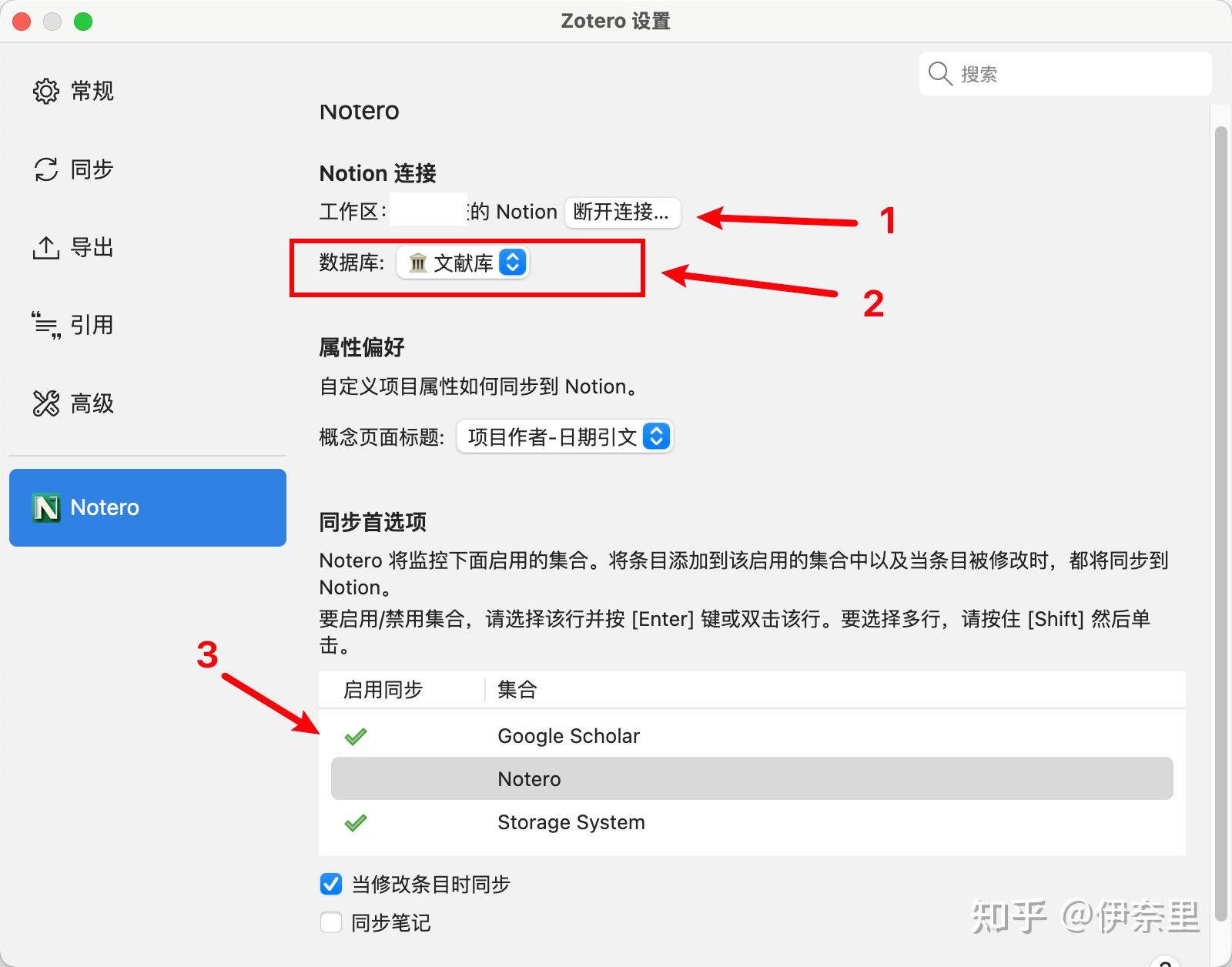Viewport: 1232px width, 967px height.
Task: Toggle sync for Google Scholar collection
Action: click(x=356, y=736)
